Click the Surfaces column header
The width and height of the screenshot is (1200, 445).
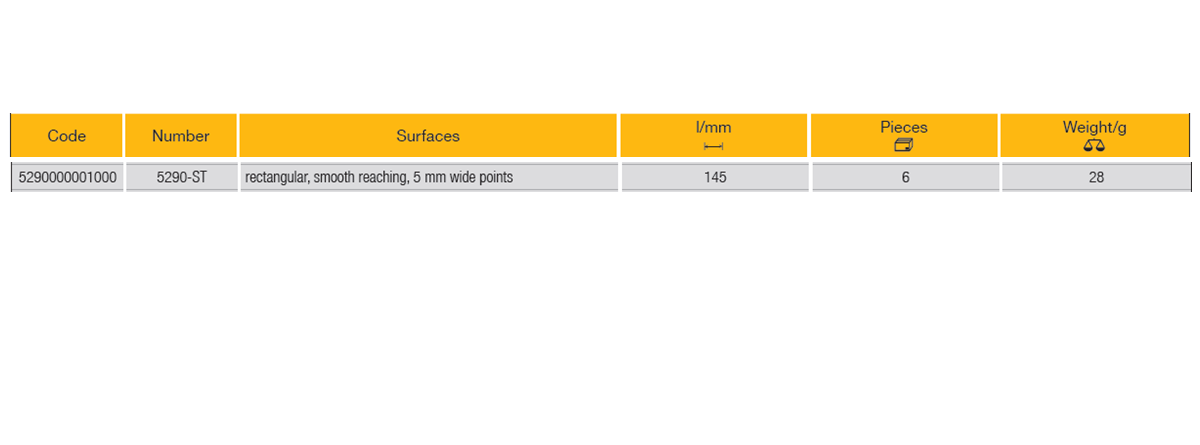point(428,136)
